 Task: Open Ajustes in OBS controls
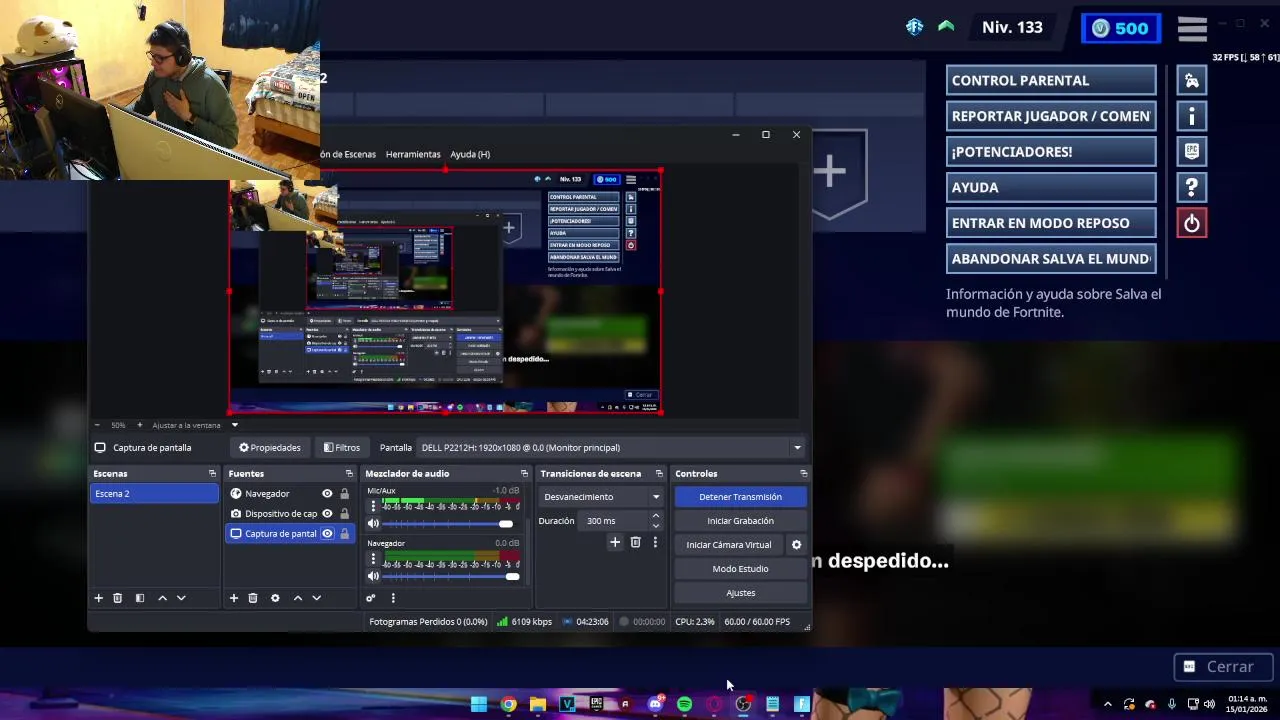pos(740,593)
